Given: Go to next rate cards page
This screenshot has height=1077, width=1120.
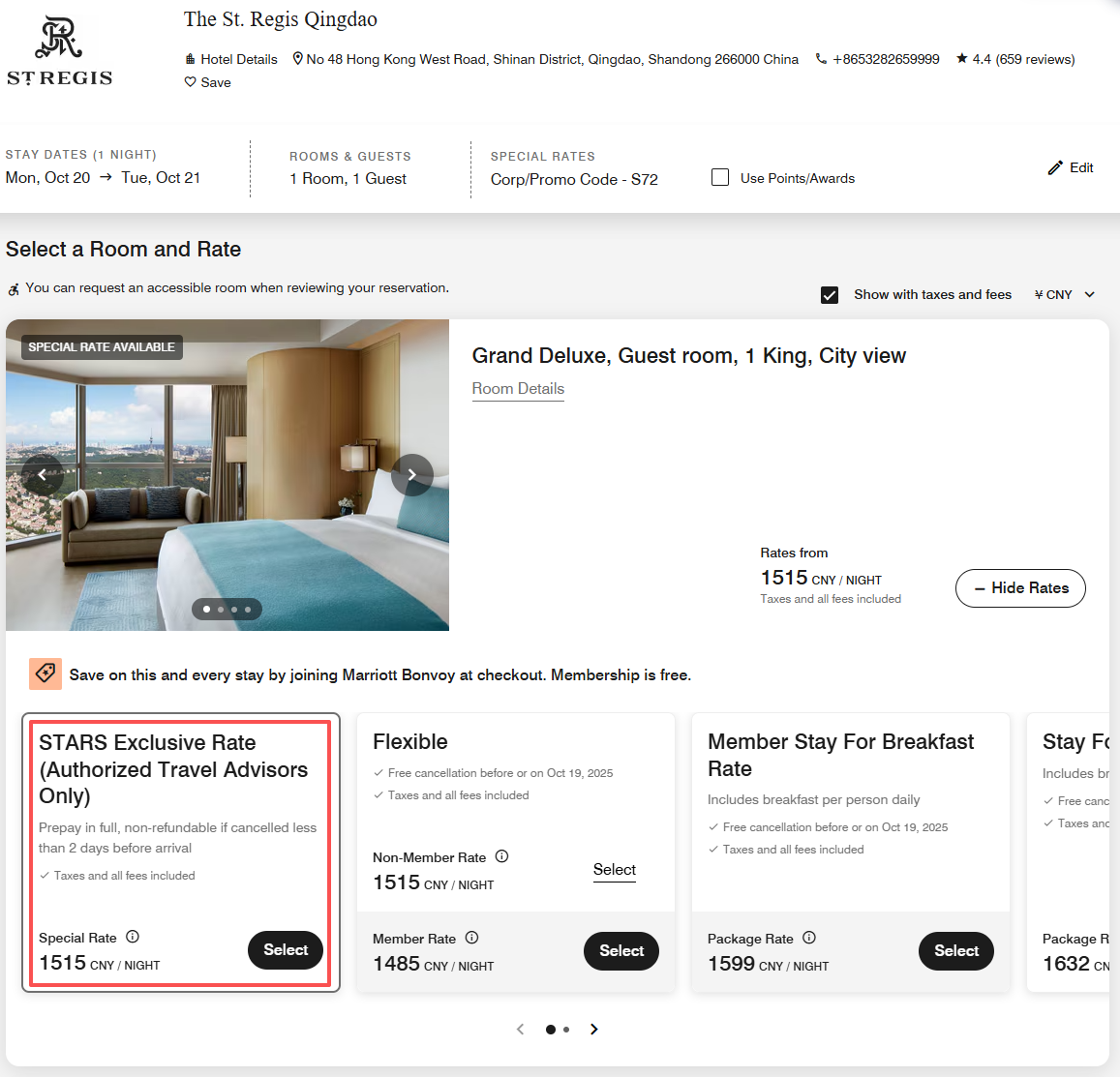Looking at the screenshot, I should tap(594, 1030).
